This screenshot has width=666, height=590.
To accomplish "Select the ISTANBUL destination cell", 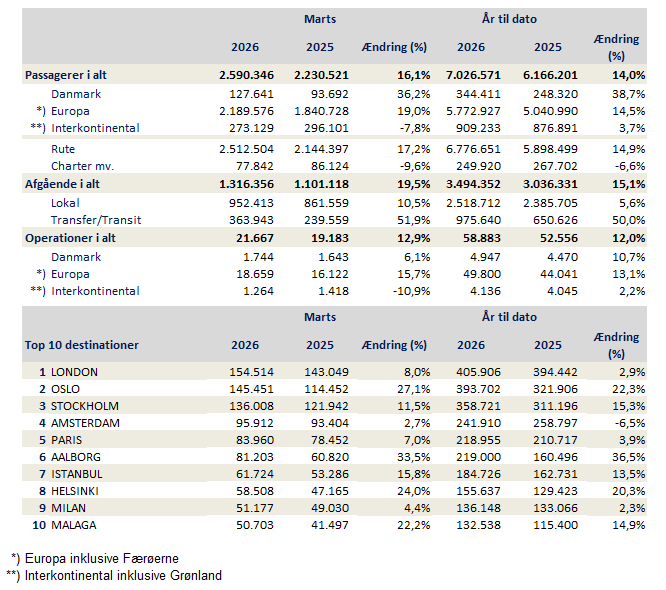I will [79, 474].
